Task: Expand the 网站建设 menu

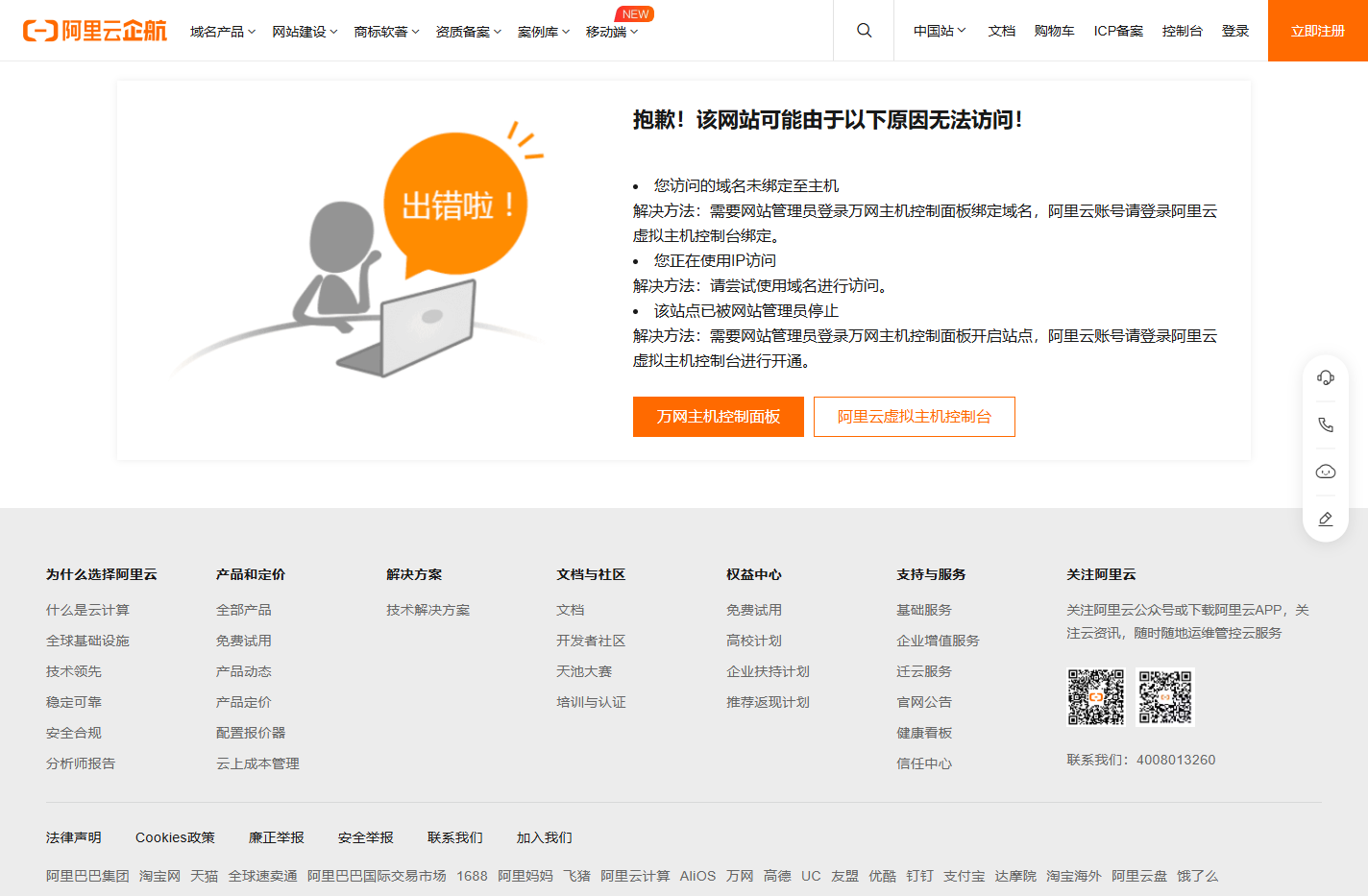Action: point(305,32)
